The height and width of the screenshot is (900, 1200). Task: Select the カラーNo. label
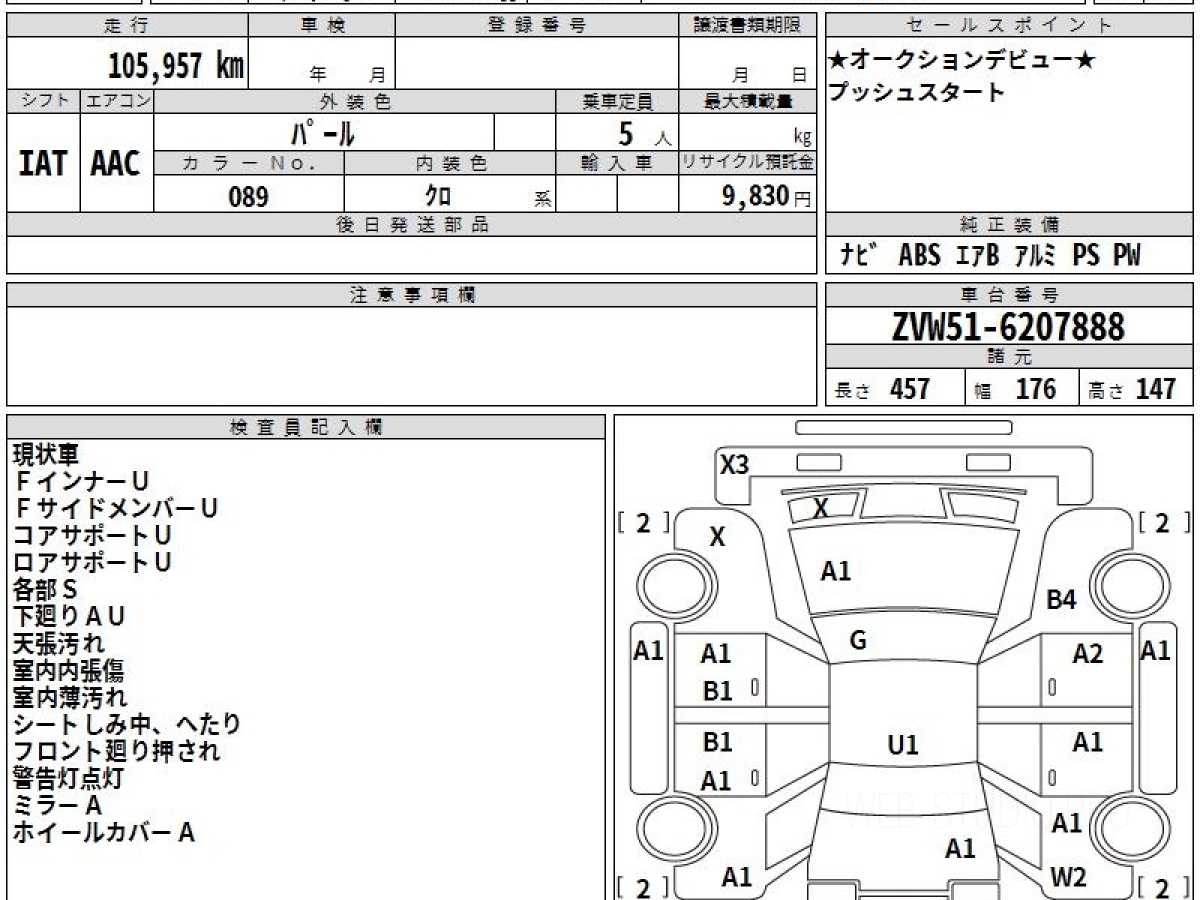click(249, 163)
